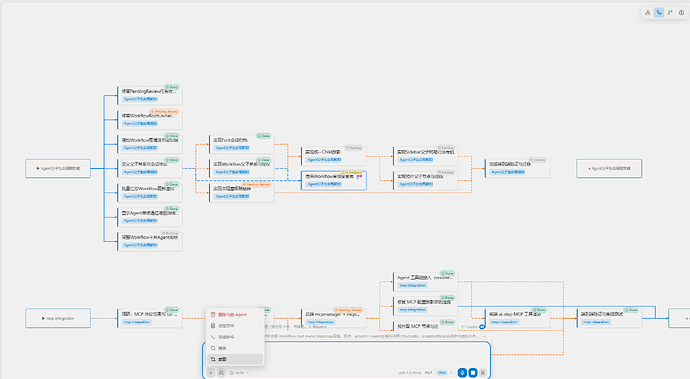The height and width of the screenshot is (379, 690).
Task: Select the search item in popup menu
Action: pyautogui.click(x=235, y=348)
